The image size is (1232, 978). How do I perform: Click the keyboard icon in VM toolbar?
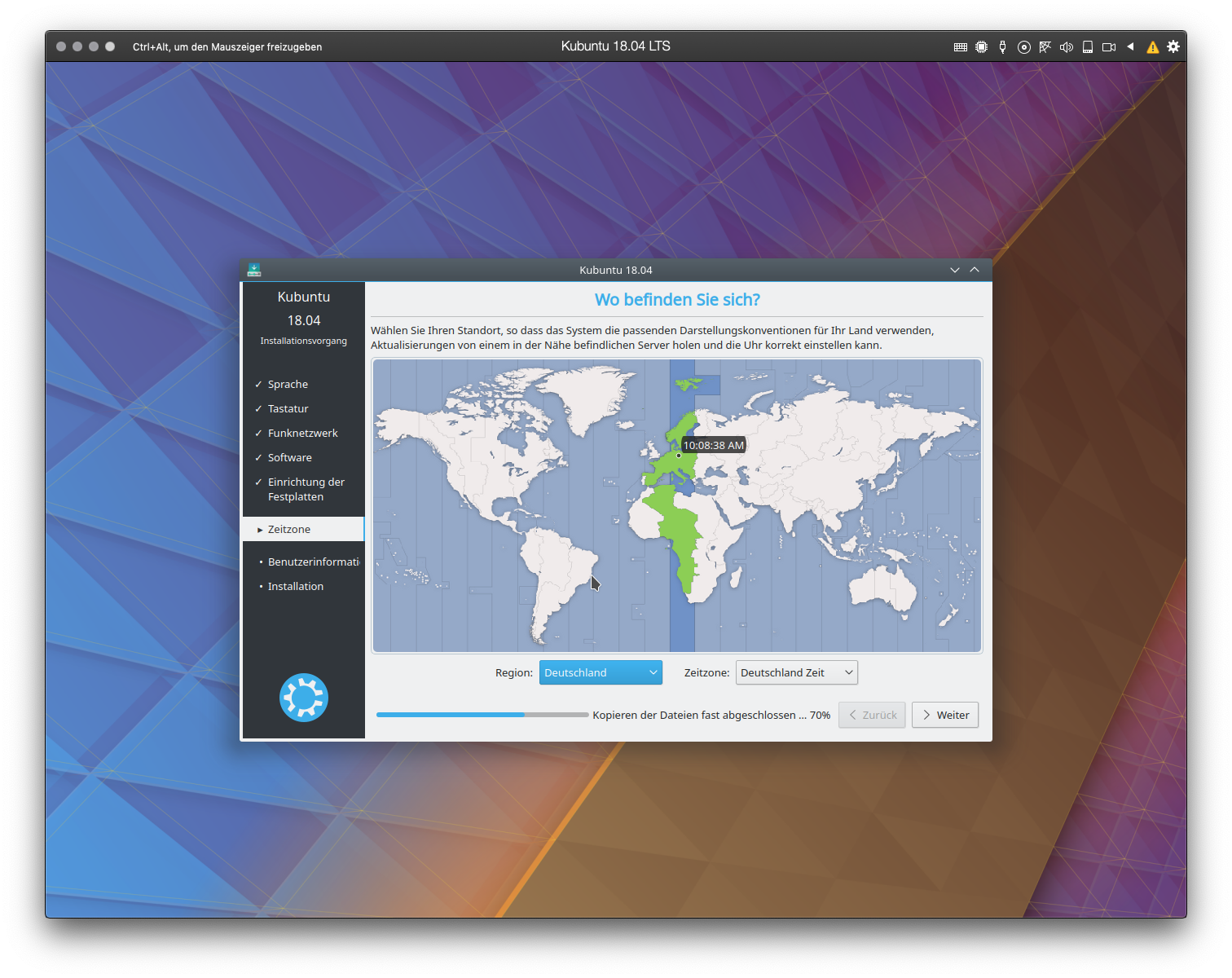pos(961,47)
